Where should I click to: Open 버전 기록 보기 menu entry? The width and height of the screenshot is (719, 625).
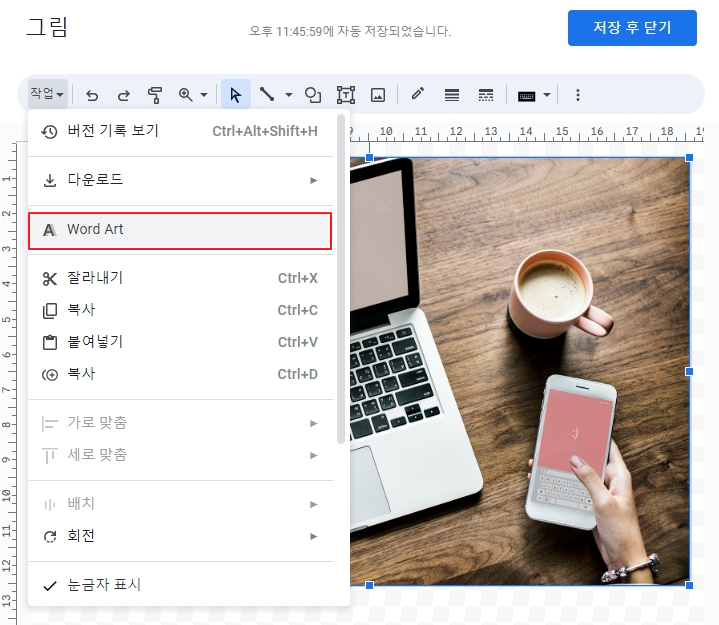pyautogui.click(x=181, y=131)
